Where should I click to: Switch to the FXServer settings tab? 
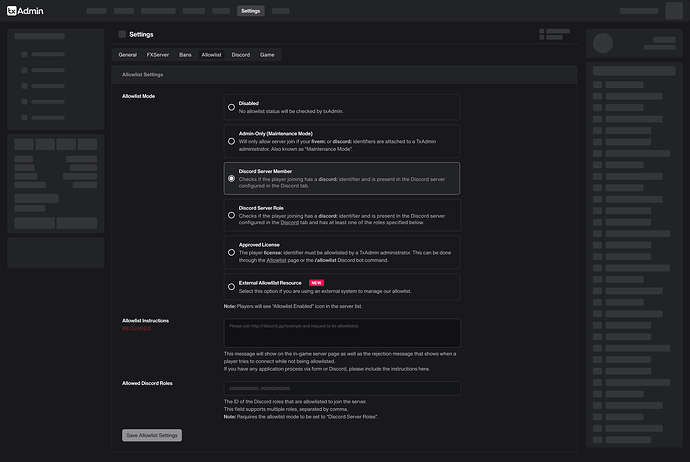pyautogui.click(x=158, y=55)
